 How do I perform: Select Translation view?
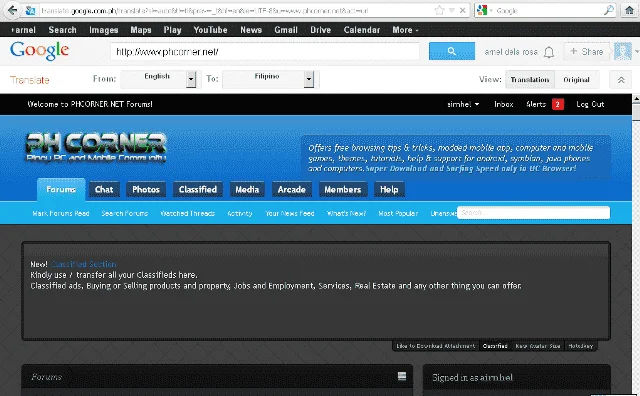pos(530,80)
